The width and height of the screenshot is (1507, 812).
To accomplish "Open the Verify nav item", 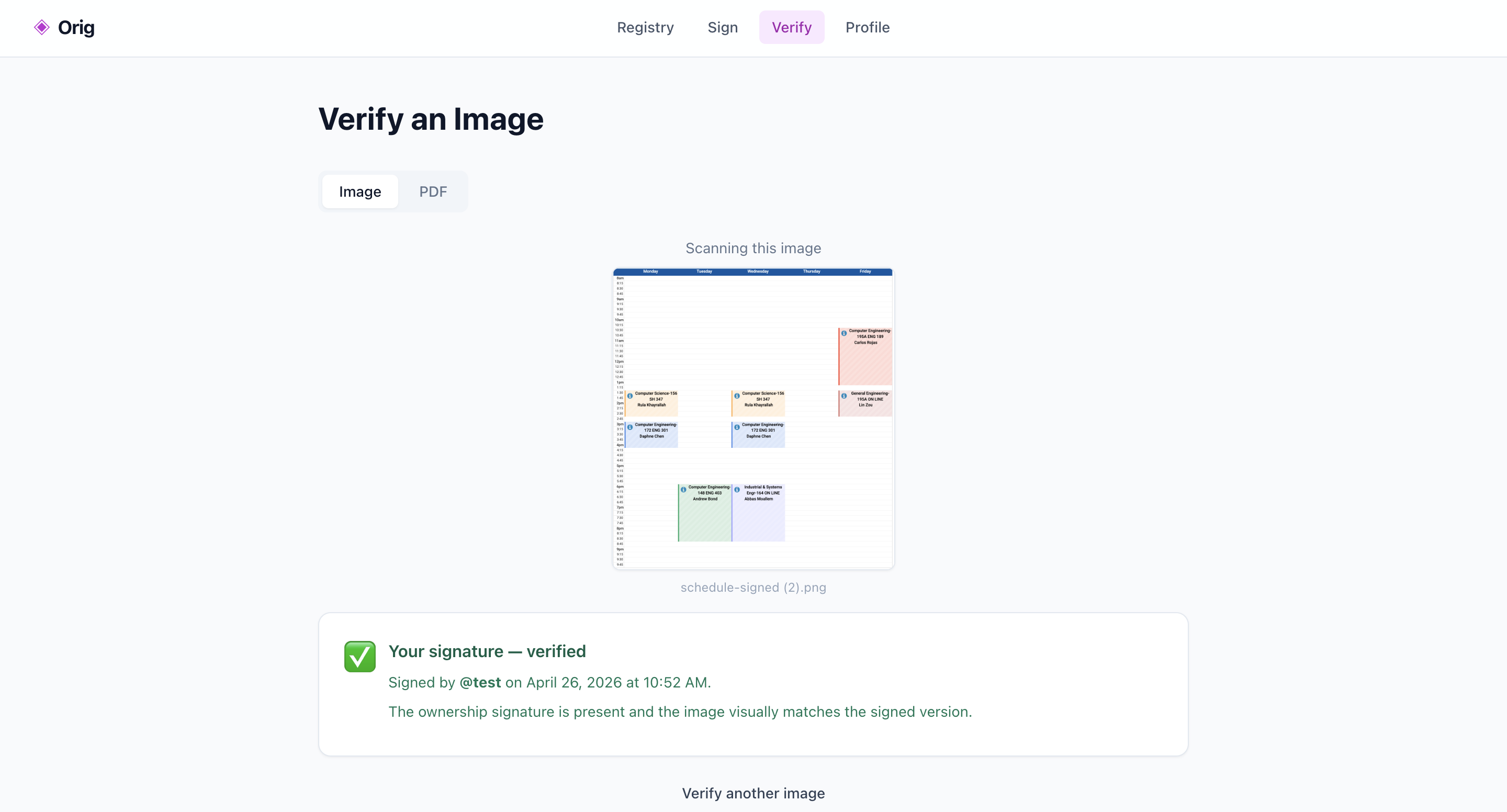I will click(792, 27).
